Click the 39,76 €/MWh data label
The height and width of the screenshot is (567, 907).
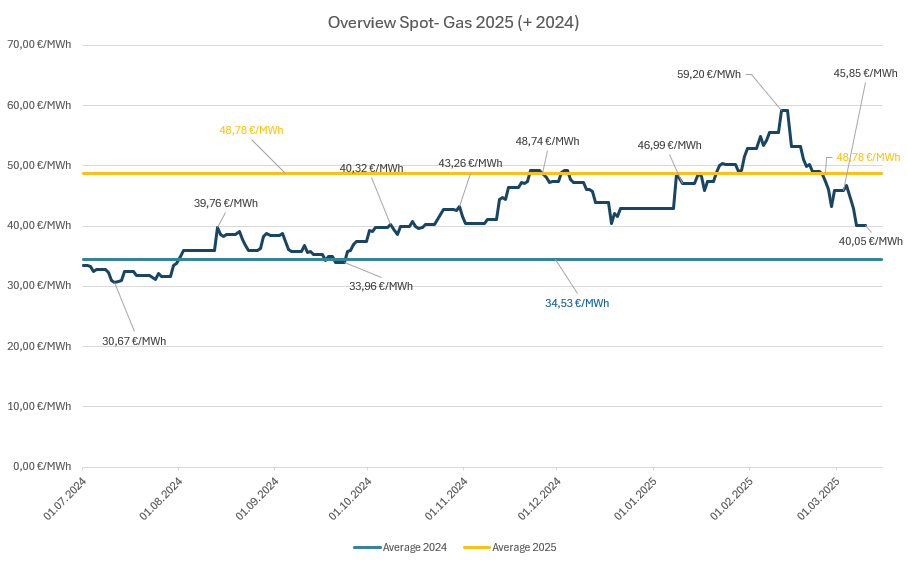click(226, 203)
